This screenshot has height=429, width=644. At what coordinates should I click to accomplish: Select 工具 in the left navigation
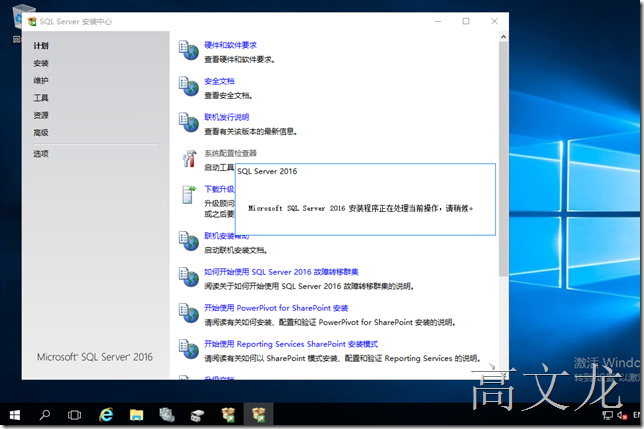[x=41, y=98]
